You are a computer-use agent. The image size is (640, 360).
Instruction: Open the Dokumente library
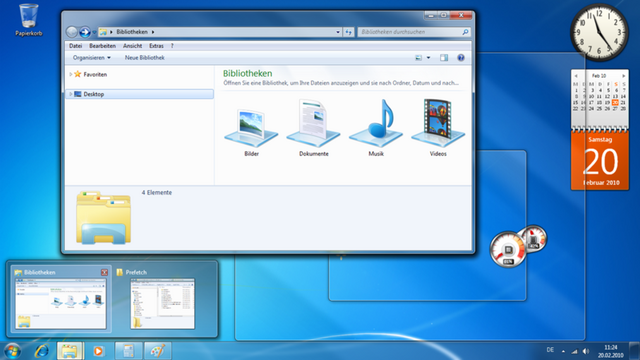click(313, 127)
